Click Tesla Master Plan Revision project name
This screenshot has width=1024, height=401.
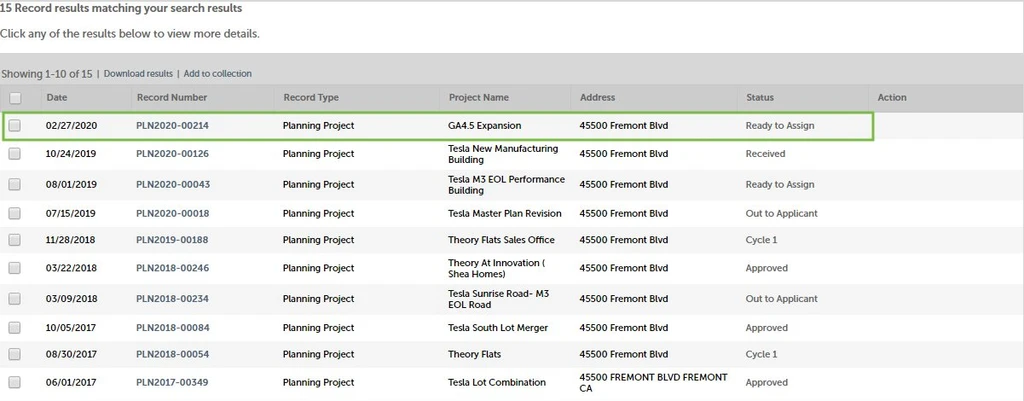point(505,213)
